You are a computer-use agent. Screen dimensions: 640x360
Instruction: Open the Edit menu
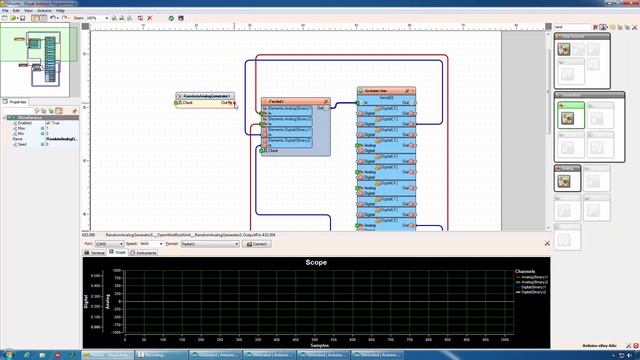pos(16,11)
